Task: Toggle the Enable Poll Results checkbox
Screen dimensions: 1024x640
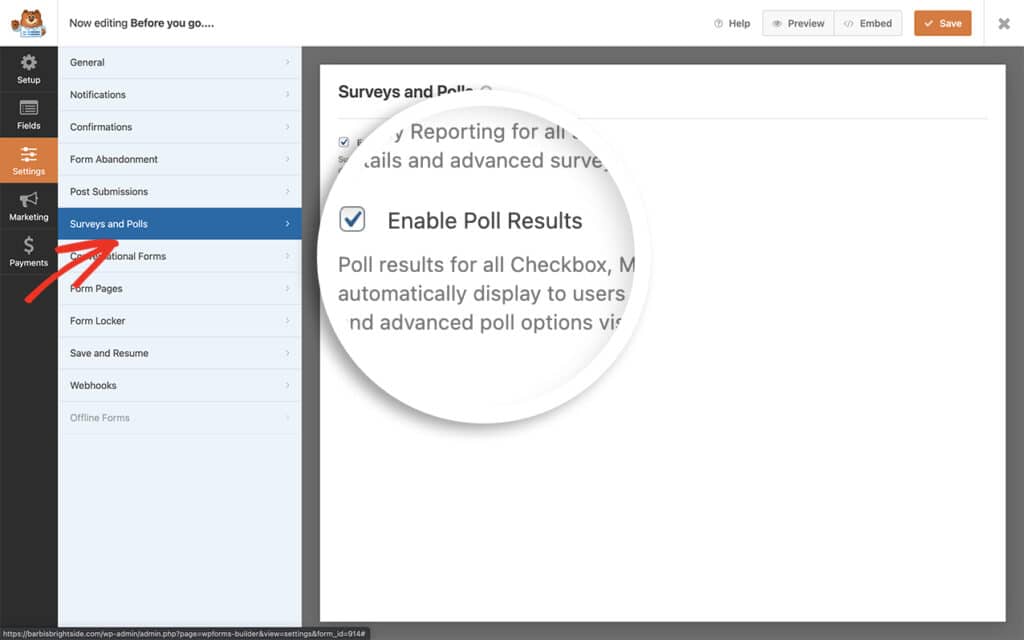Action: pyautogui.click(x=352, y=220)
